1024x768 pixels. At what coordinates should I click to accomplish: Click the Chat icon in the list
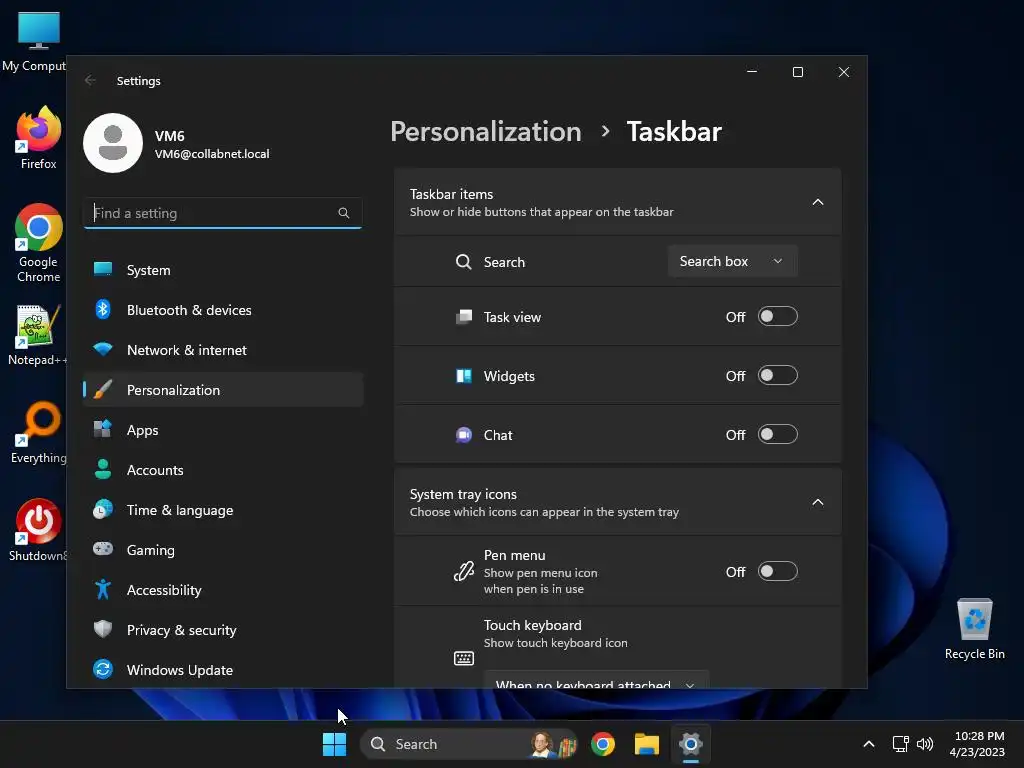(464, 435)
